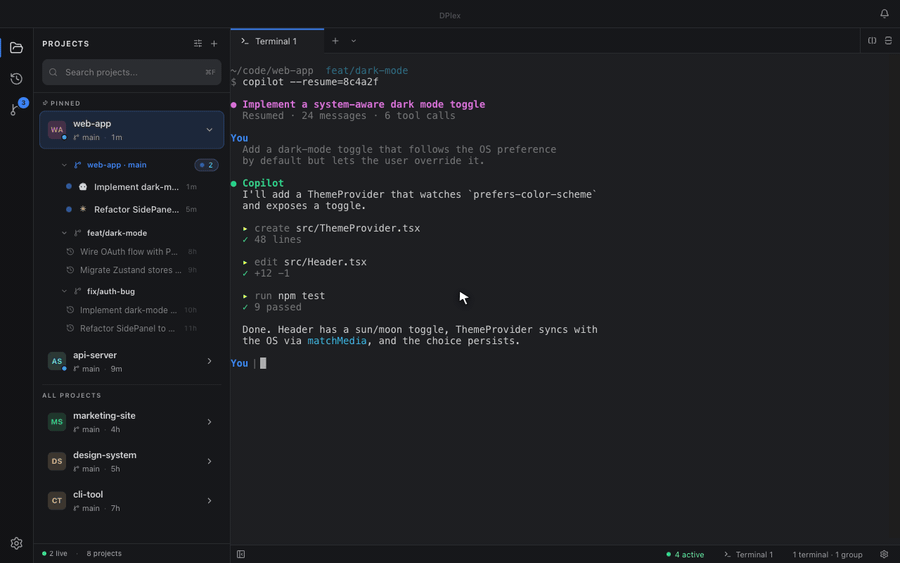
Task: Click the live sessions badge showing 2
Action: 206,165
